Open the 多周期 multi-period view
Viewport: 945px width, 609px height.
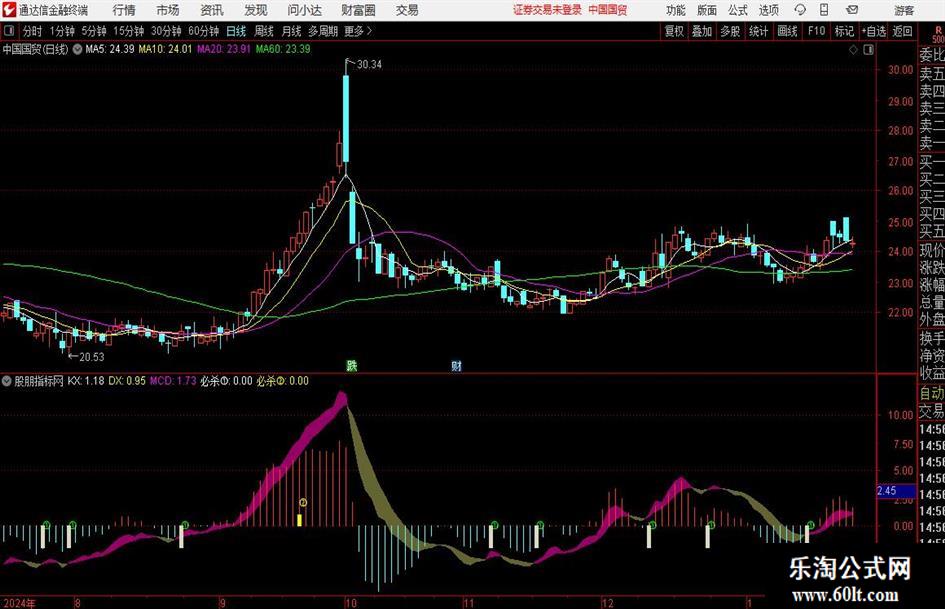323,31
